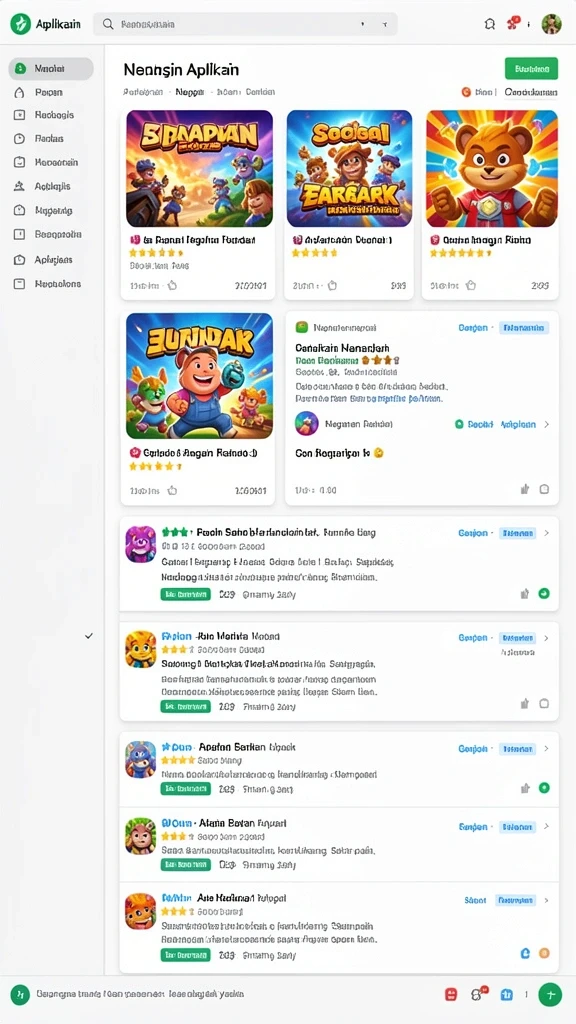Screen dimensions: 576x1024
Task: Click the red icon in the bottom bar
Action: pyautogui.click(x=451, y=995)
